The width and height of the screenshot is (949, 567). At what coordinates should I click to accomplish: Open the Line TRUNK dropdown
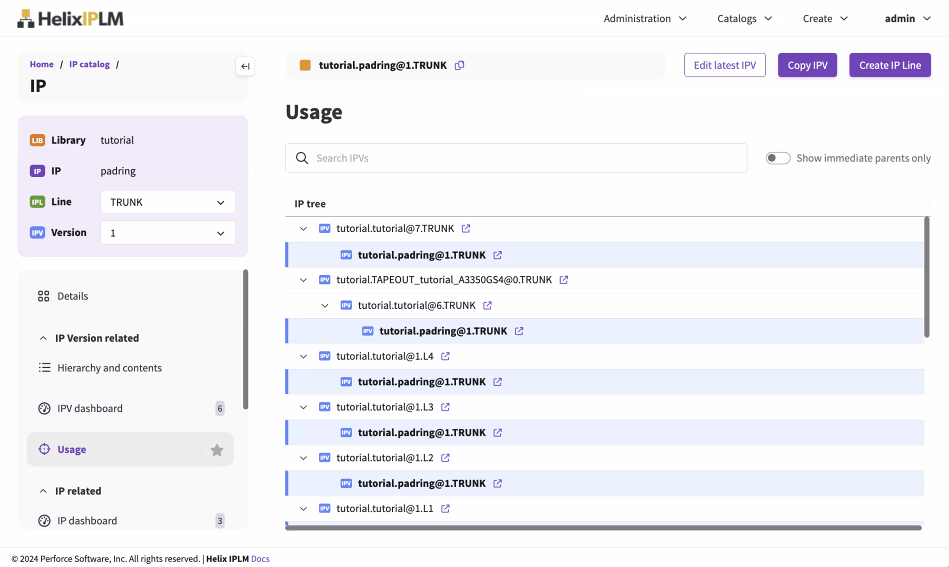(x=168, y=202)
